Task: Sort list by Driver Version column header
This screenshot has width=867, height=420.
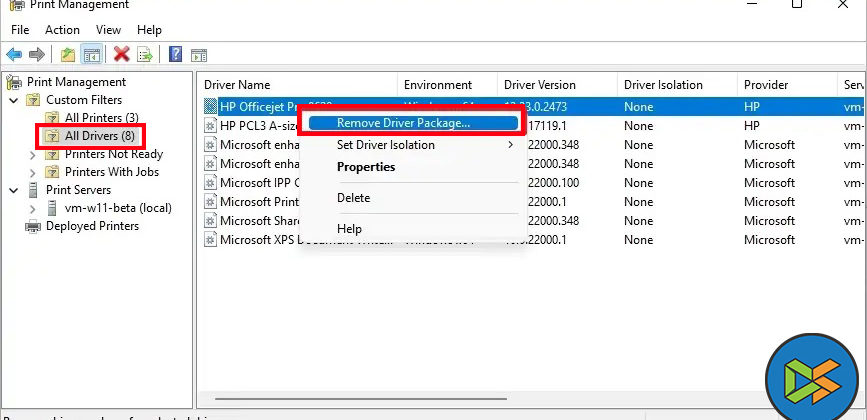Action: pyautogui.click(x=540, y=85)
